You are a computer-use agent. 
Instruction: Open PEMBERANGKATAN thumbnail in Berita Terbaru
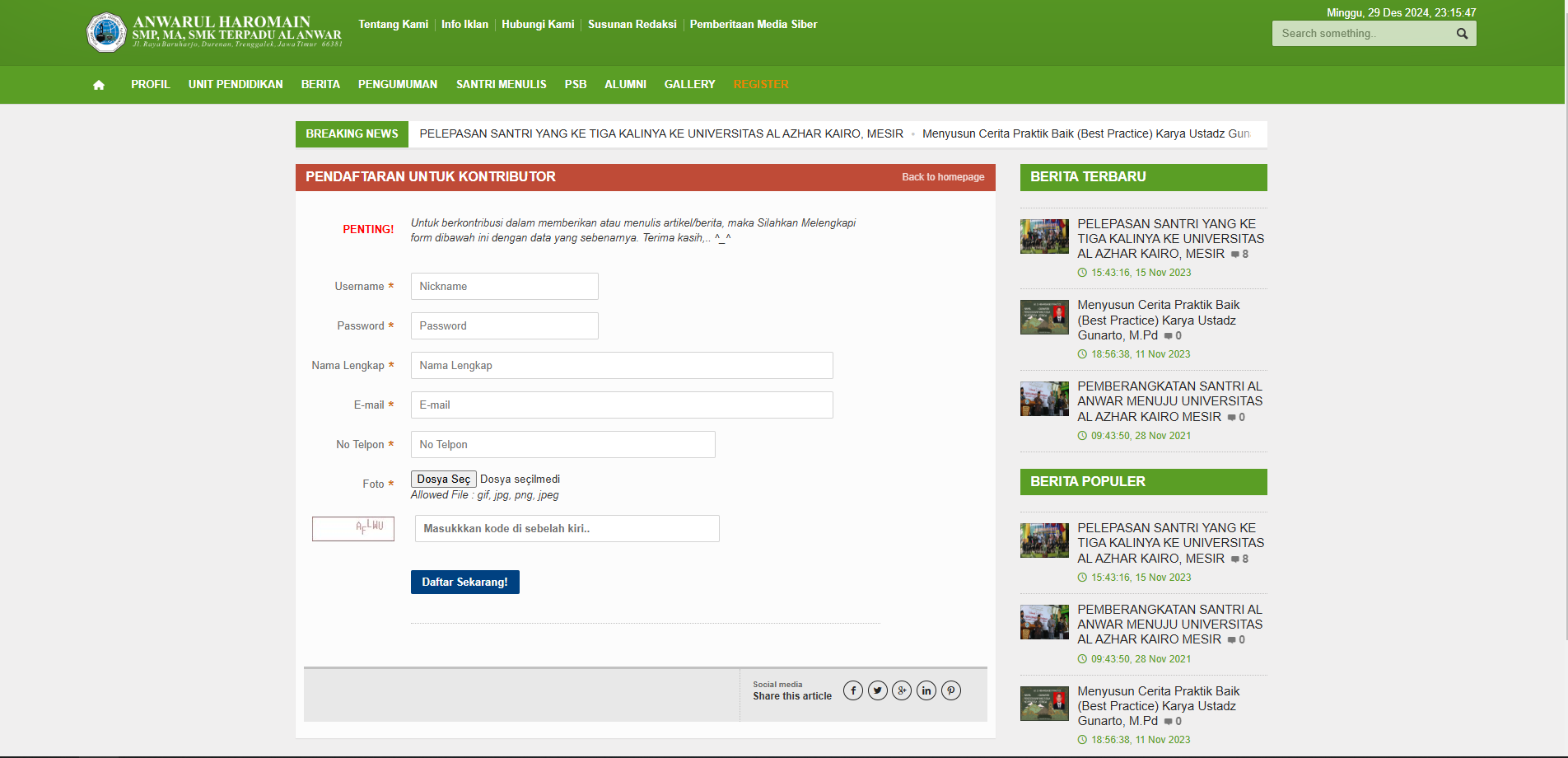click(x=1044, y=399)
